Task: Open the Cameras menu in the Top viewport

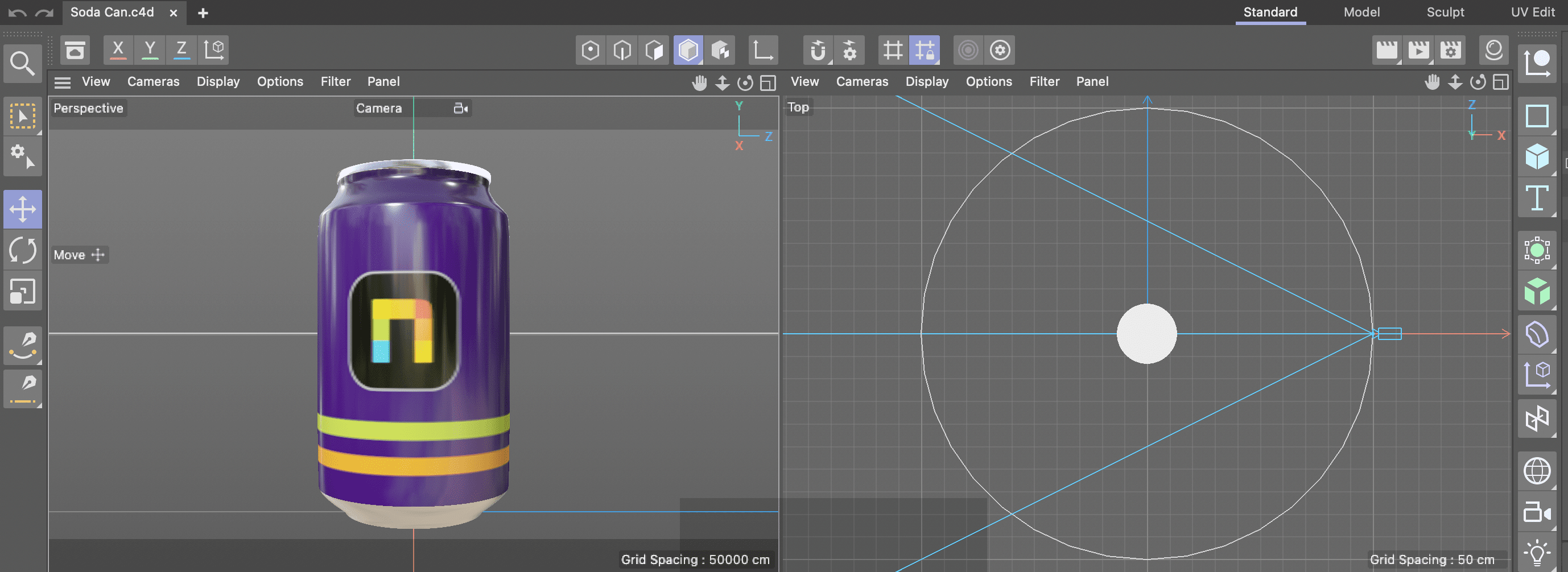Action: [861, 81]
